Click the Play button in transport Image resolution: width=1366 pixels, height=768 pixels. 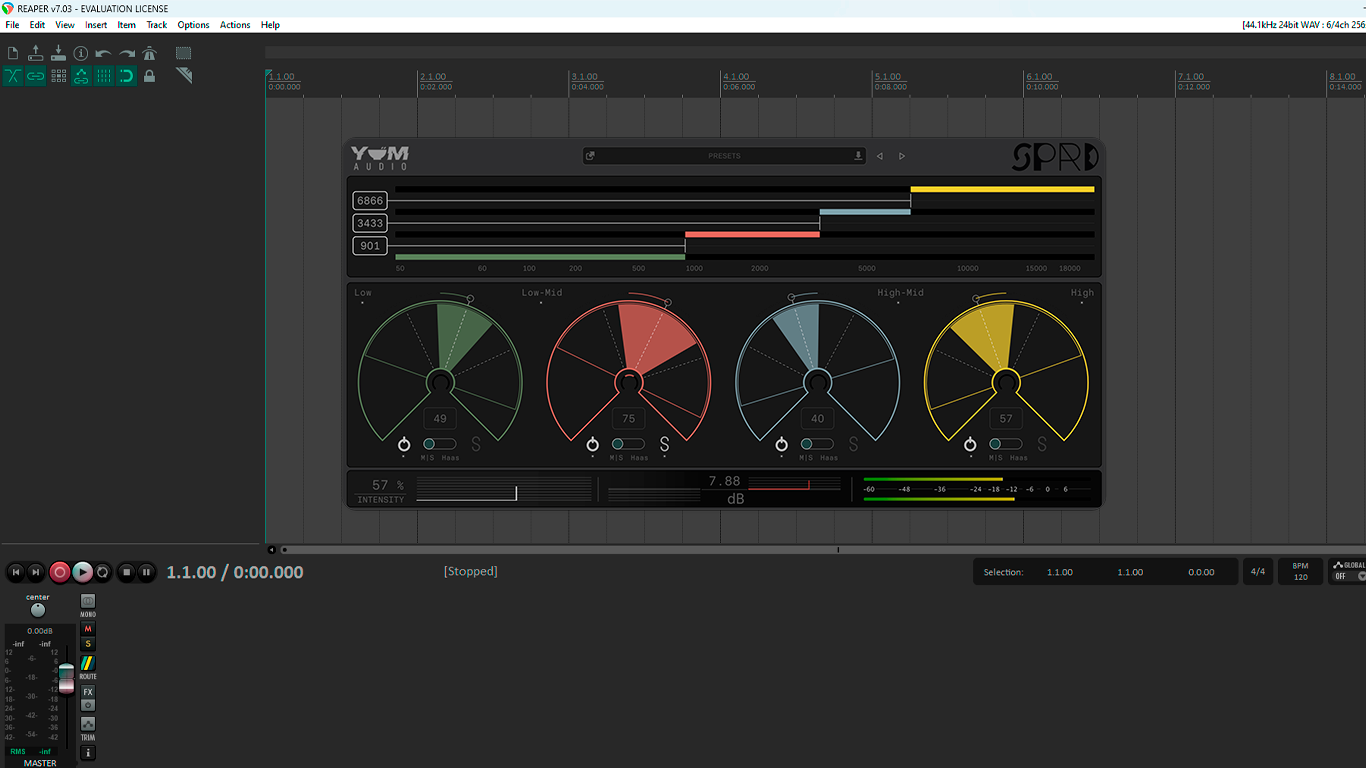(82, 572)
